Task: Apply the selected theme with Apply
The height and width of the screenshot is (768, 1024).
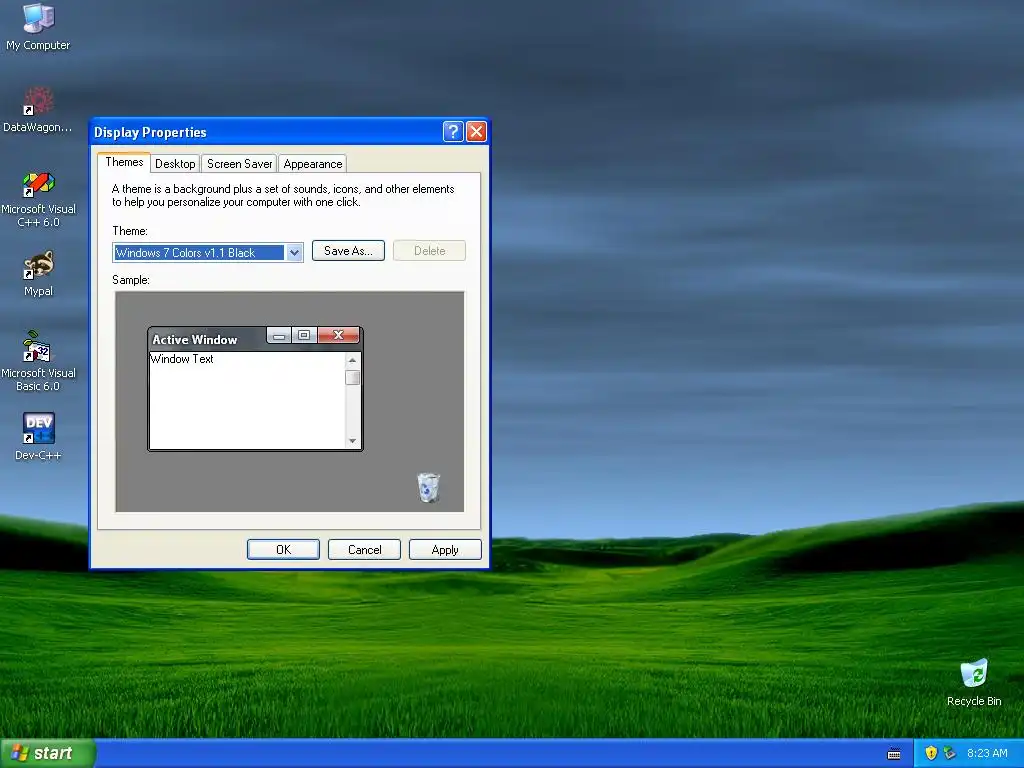Action: [x=445, y=550]
